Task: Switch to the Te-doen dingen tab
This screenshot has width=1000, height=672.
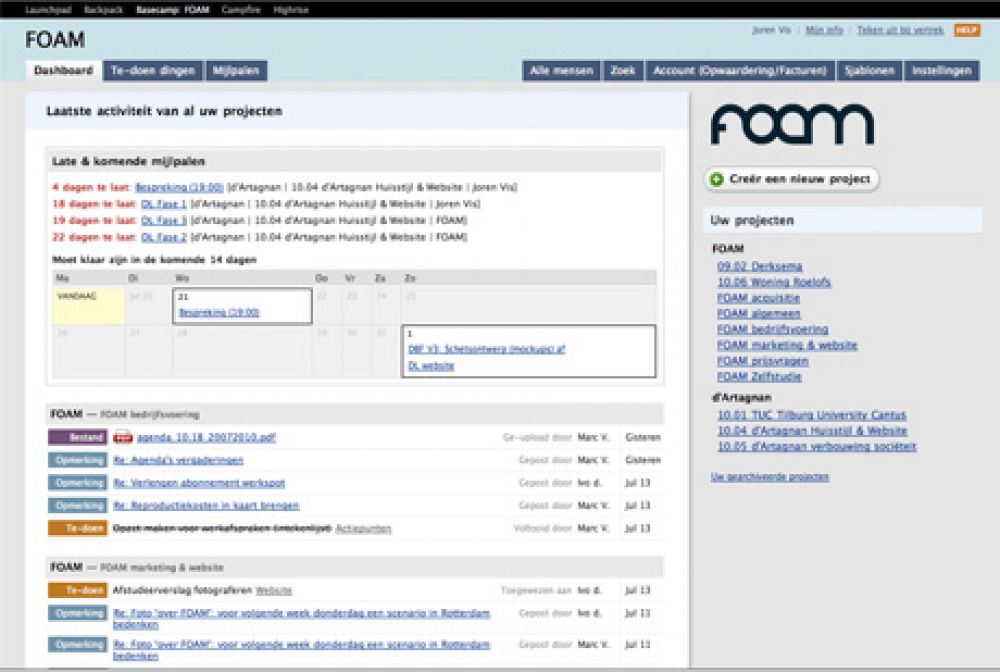Action: (153, 70)
